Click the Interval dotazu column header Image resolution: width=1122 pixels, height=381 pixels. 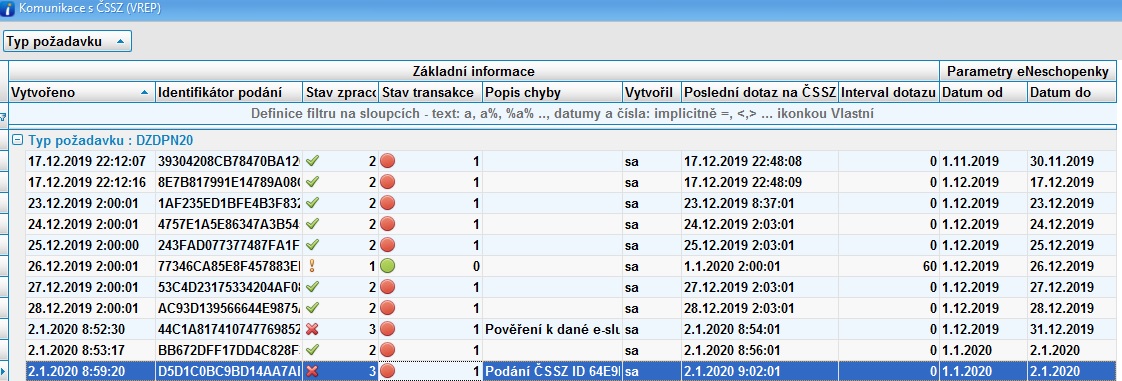[x=889, y=92]
